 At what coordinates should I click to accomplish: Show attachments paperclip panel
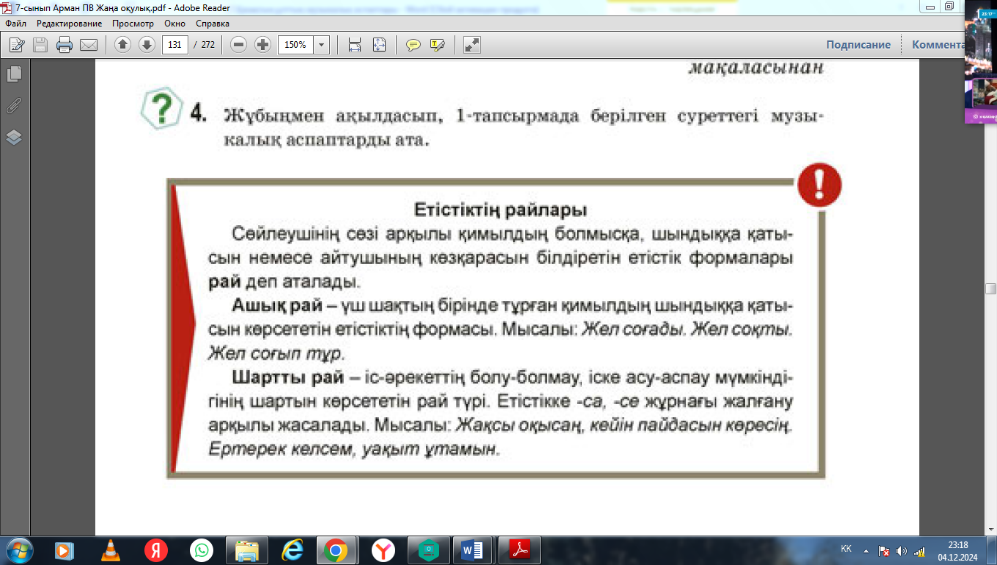(x=14, y=105)
